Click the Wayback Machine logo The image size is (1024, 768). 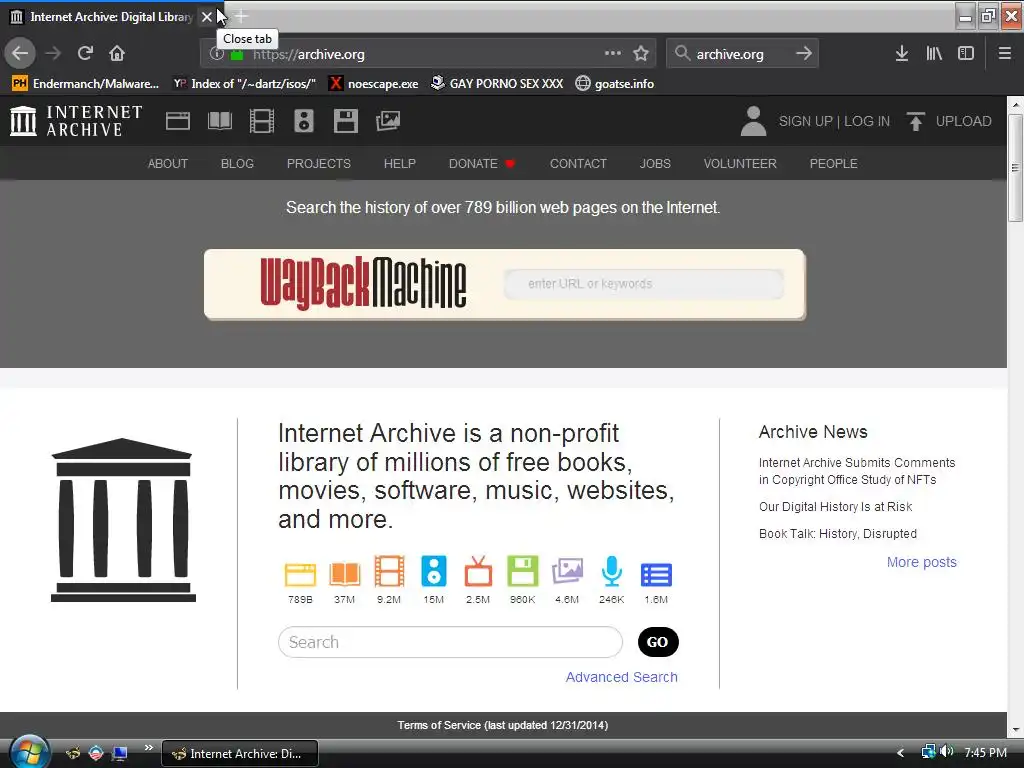[363, 283]
